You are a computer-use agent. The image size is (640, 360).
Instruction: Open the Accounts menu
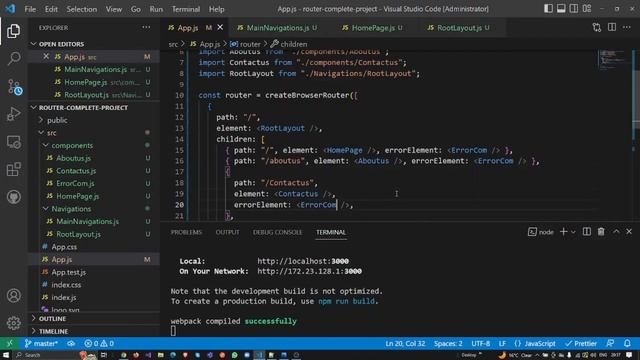pyautogui.click(x=13, y=295)
